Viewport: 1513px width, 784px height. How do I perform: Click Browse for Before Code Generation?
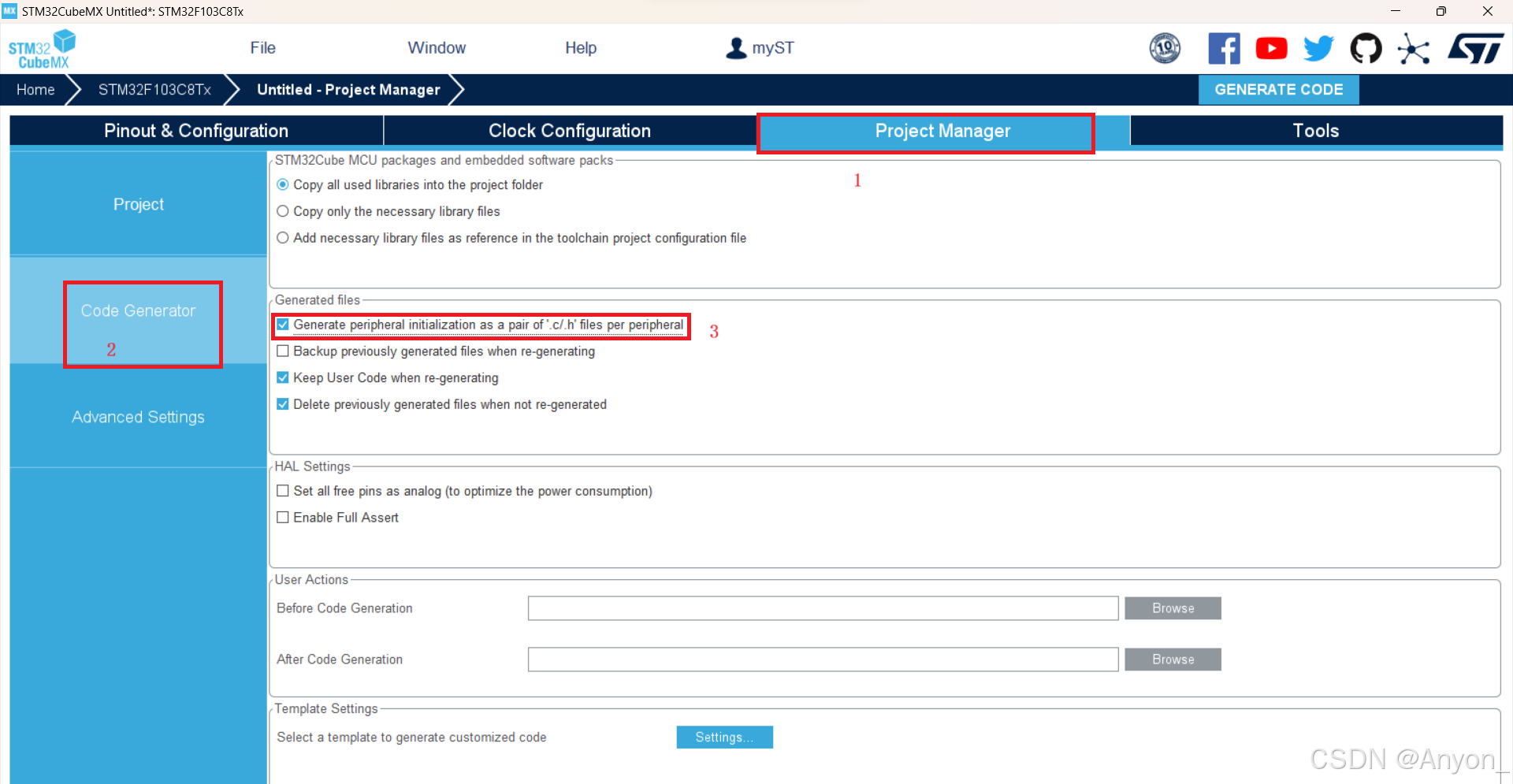(x=1173, y=608)
